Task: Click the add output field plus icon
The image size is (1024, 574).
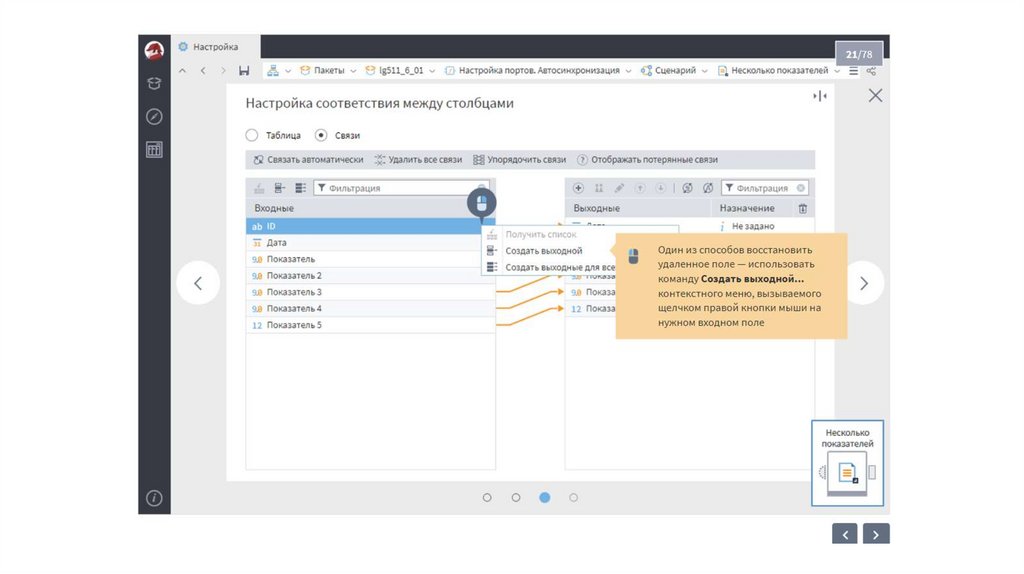Action: tap(578, 188)
